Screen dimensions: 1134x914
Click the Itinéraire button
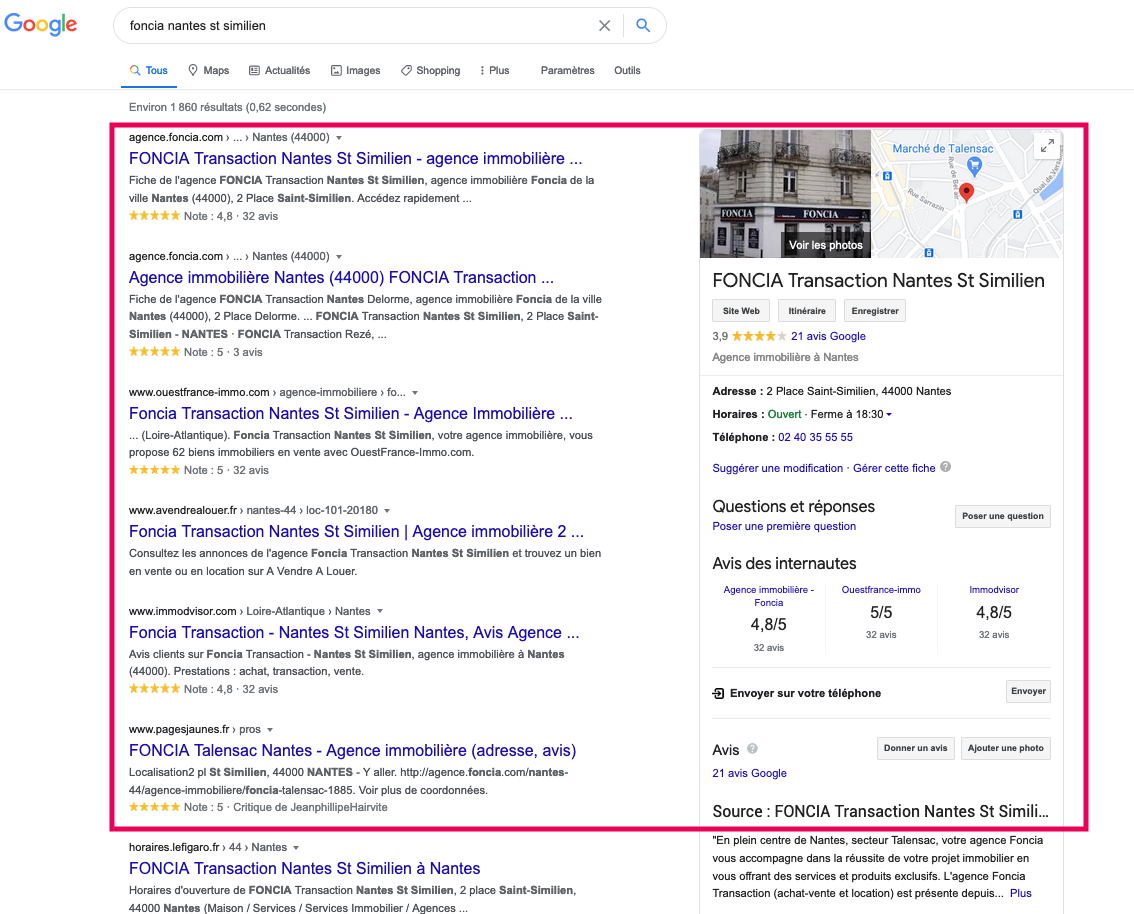[806, 310]
